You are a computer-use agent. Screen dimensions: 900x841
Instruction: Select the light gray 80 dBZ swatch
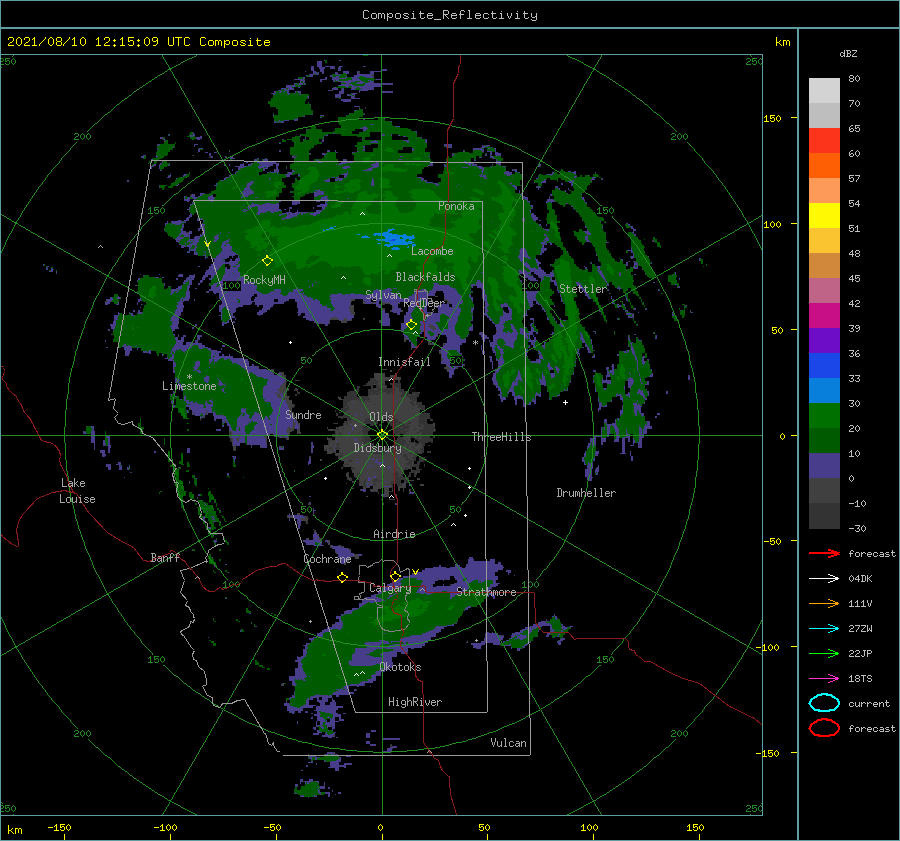coord(824,90)
